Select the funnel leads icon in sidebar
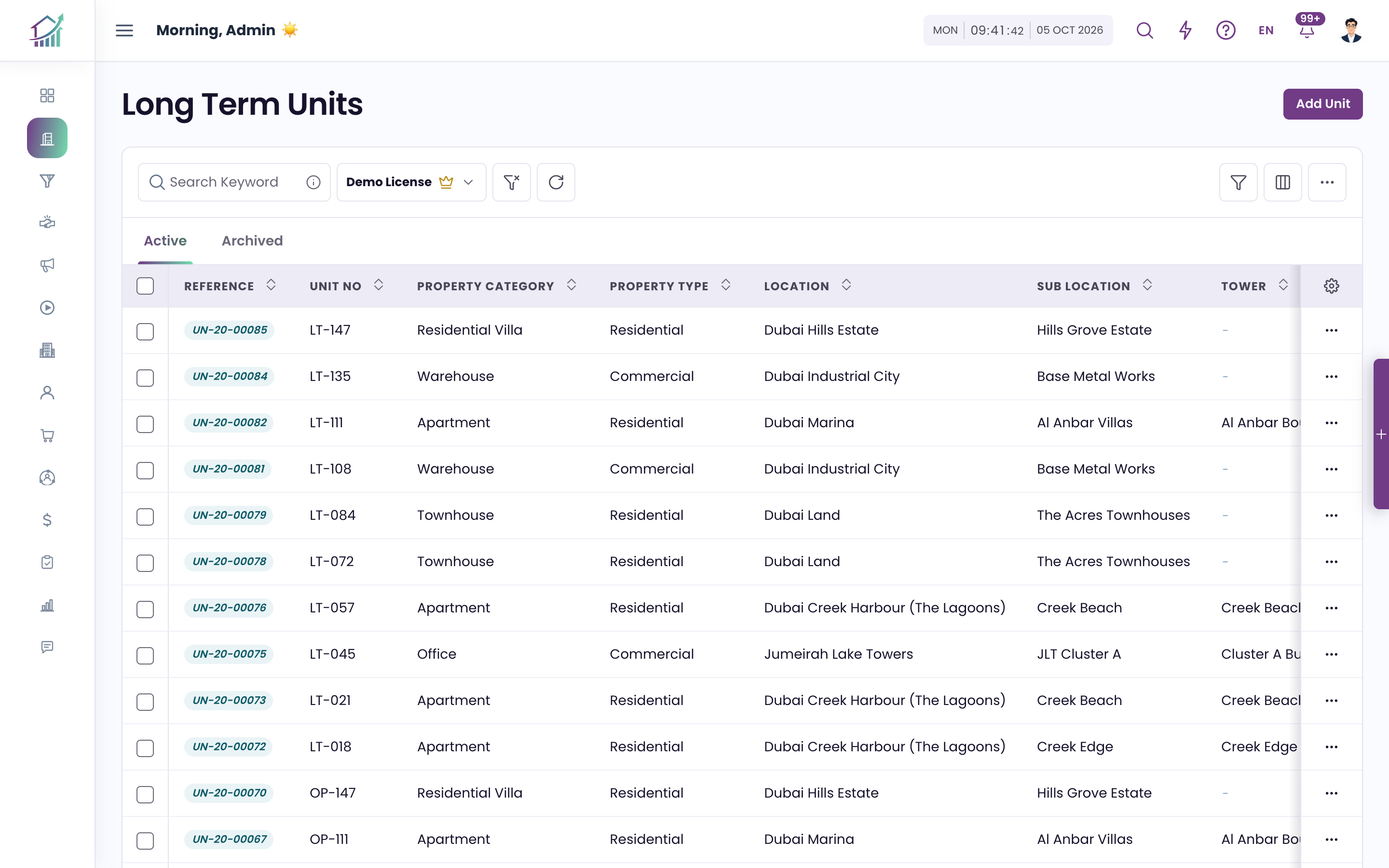The image size is (1389, 868). coord(47,181)
